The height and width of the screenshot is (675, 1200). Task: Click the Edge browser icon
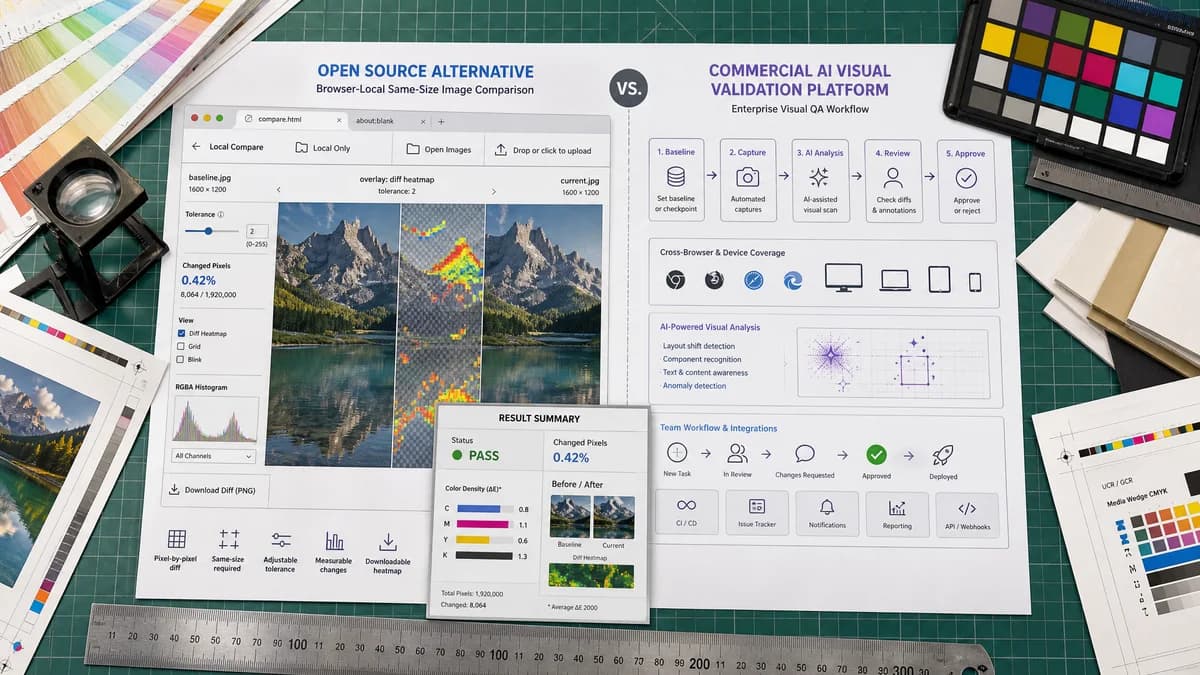(792, 281)
